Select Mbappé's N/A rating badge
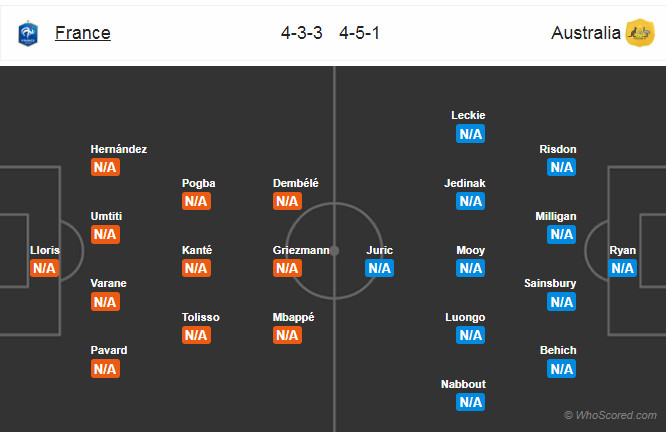The image size is (666, 432). [x=287, y=335]
